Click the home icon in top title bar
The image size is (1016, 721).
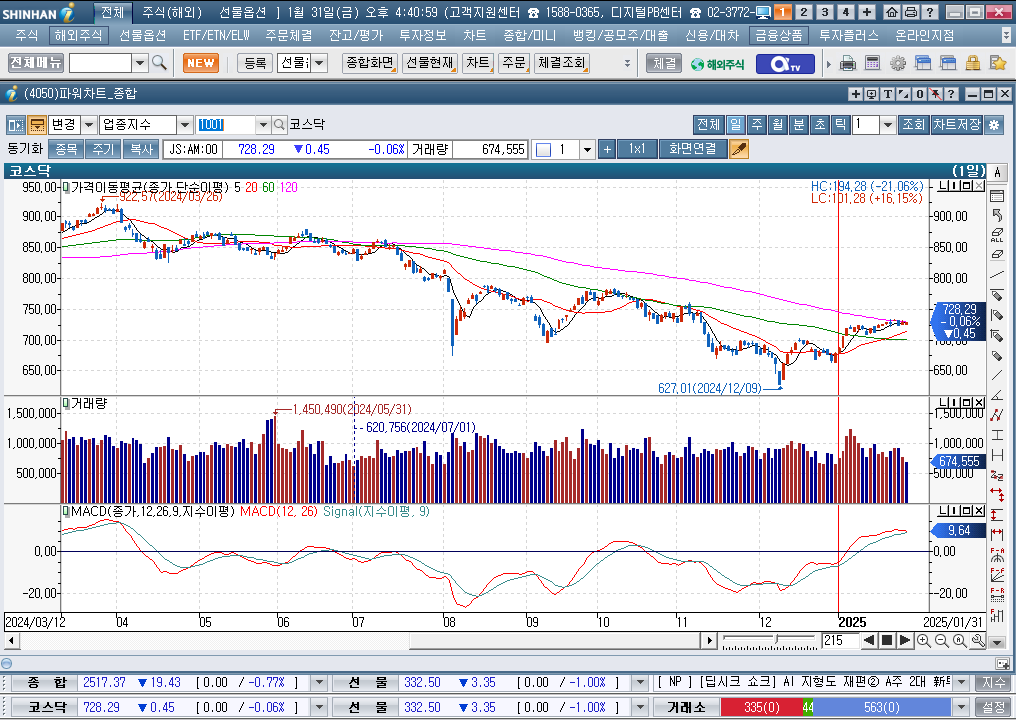click(x=892, y=12)
